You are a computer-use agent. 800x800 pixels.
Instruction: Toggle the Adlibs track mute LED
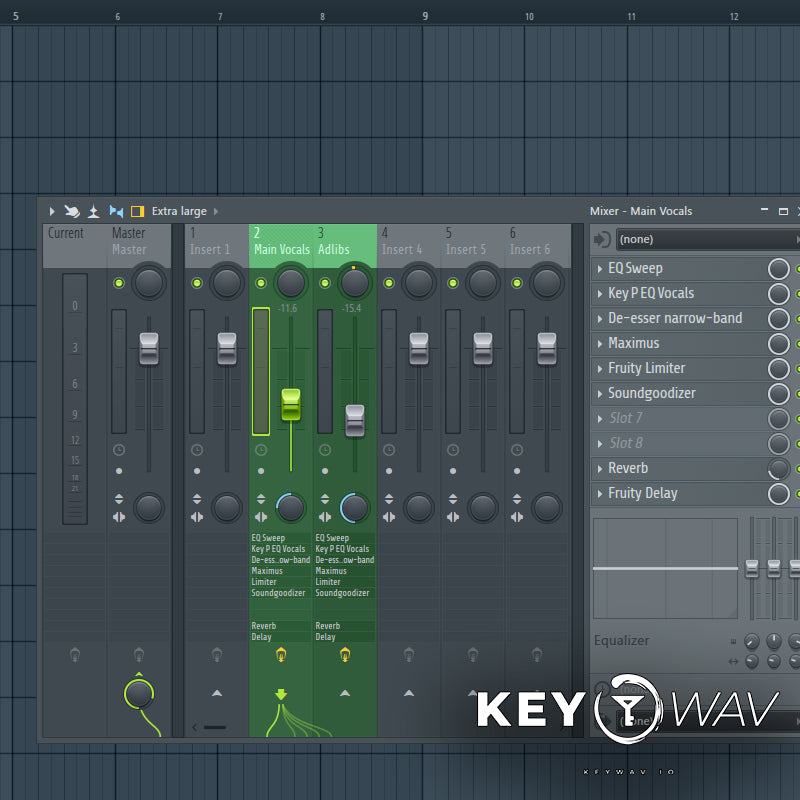coord(325,284)
